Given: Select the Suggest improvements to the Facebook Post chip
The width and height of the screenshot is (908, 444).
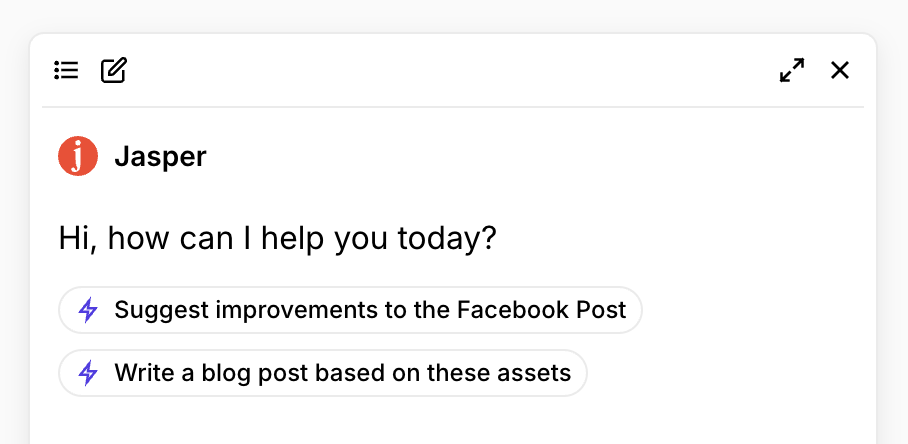Looking at the screenshot, I should click(350, 310).
